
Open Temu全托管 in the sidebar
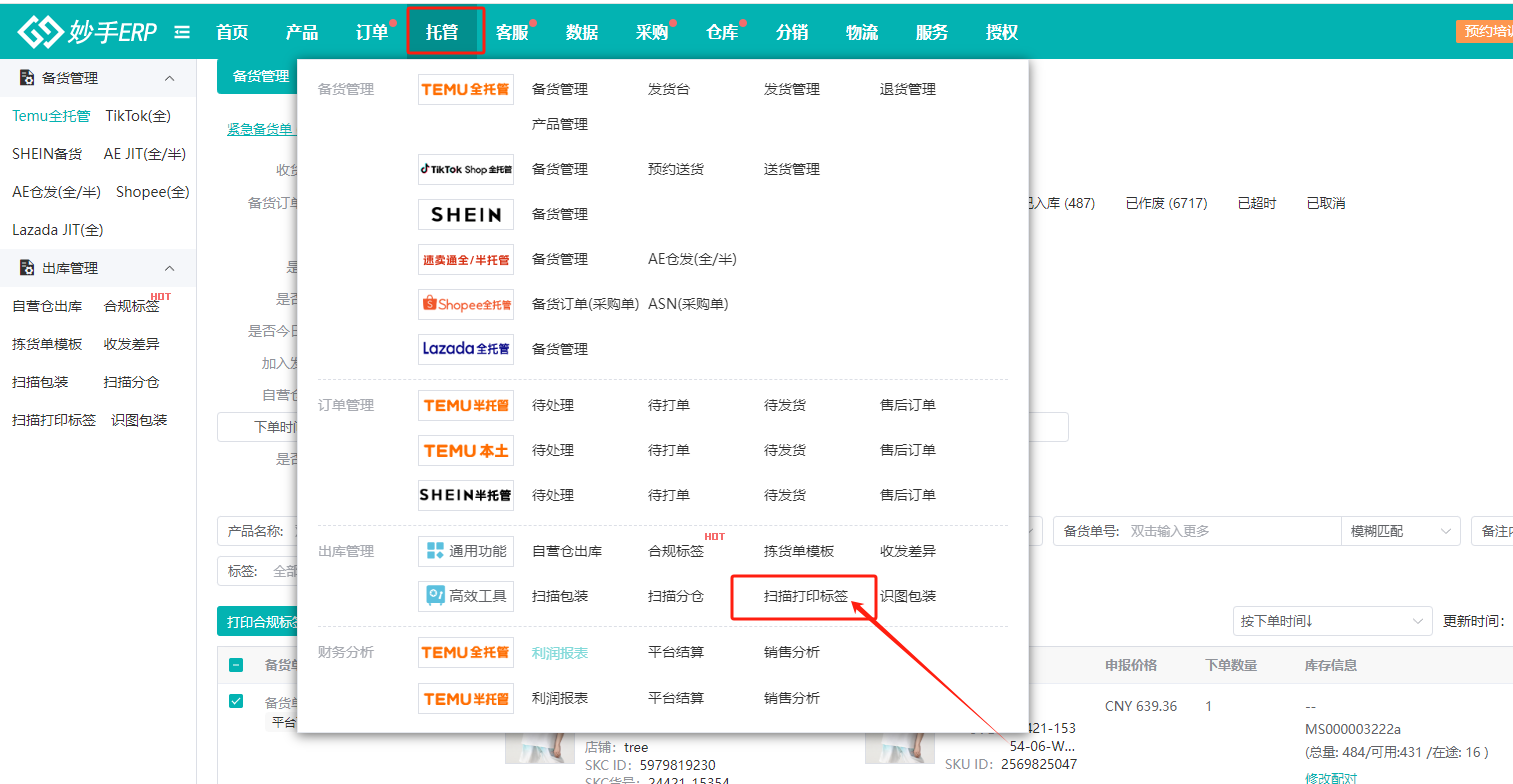pos(51,116)
